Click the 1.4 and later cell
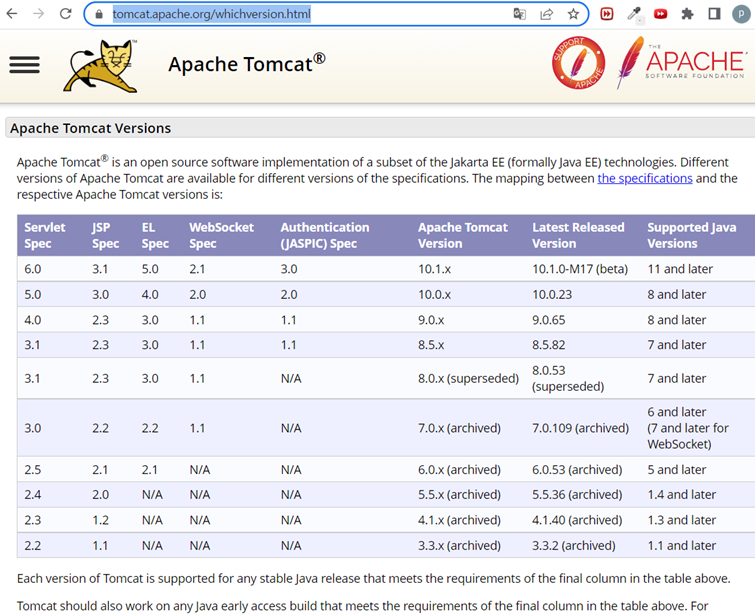 click(681, 495)
